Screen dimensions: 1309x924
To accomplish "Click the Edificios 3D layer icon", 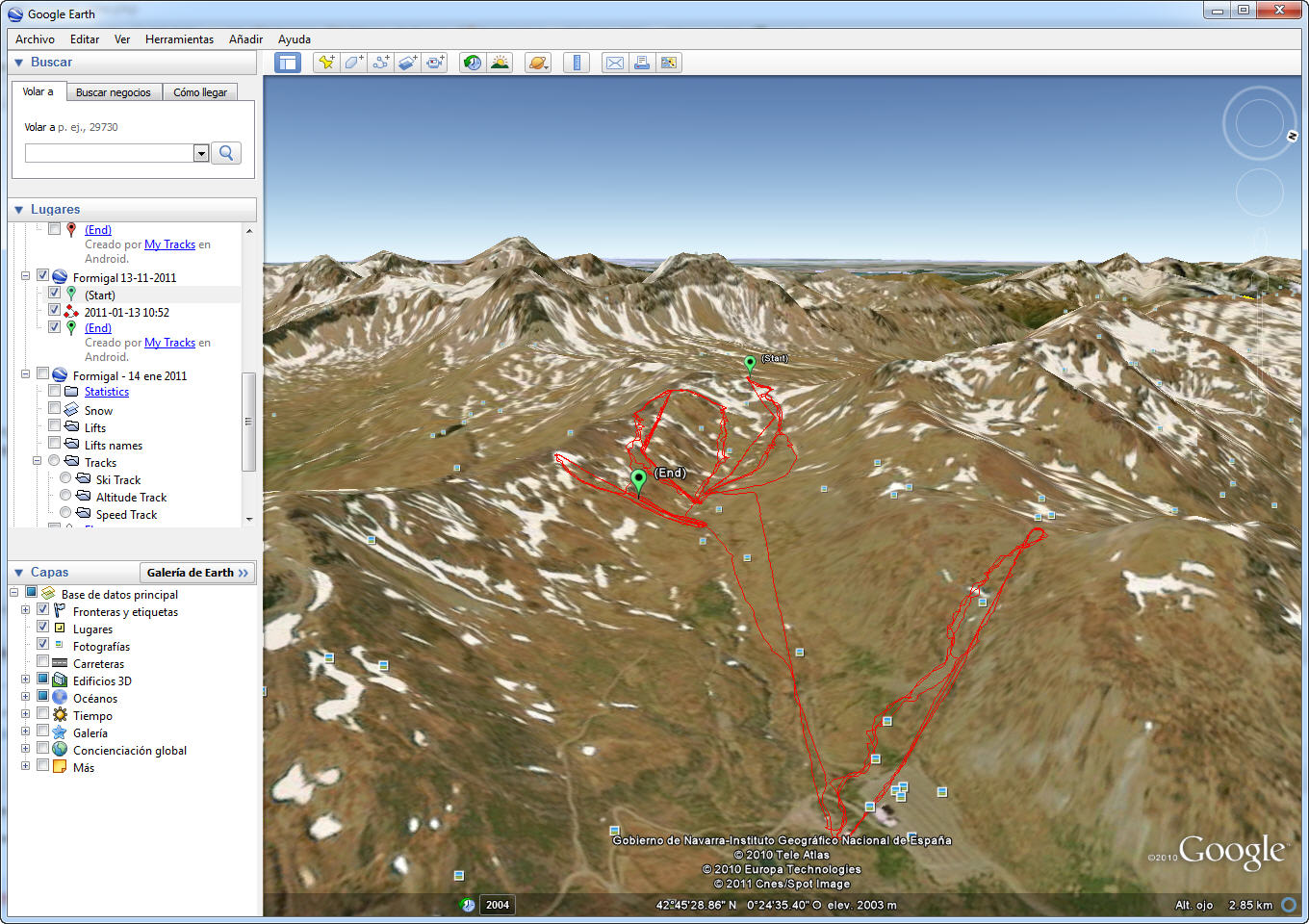I will point(60,680).
